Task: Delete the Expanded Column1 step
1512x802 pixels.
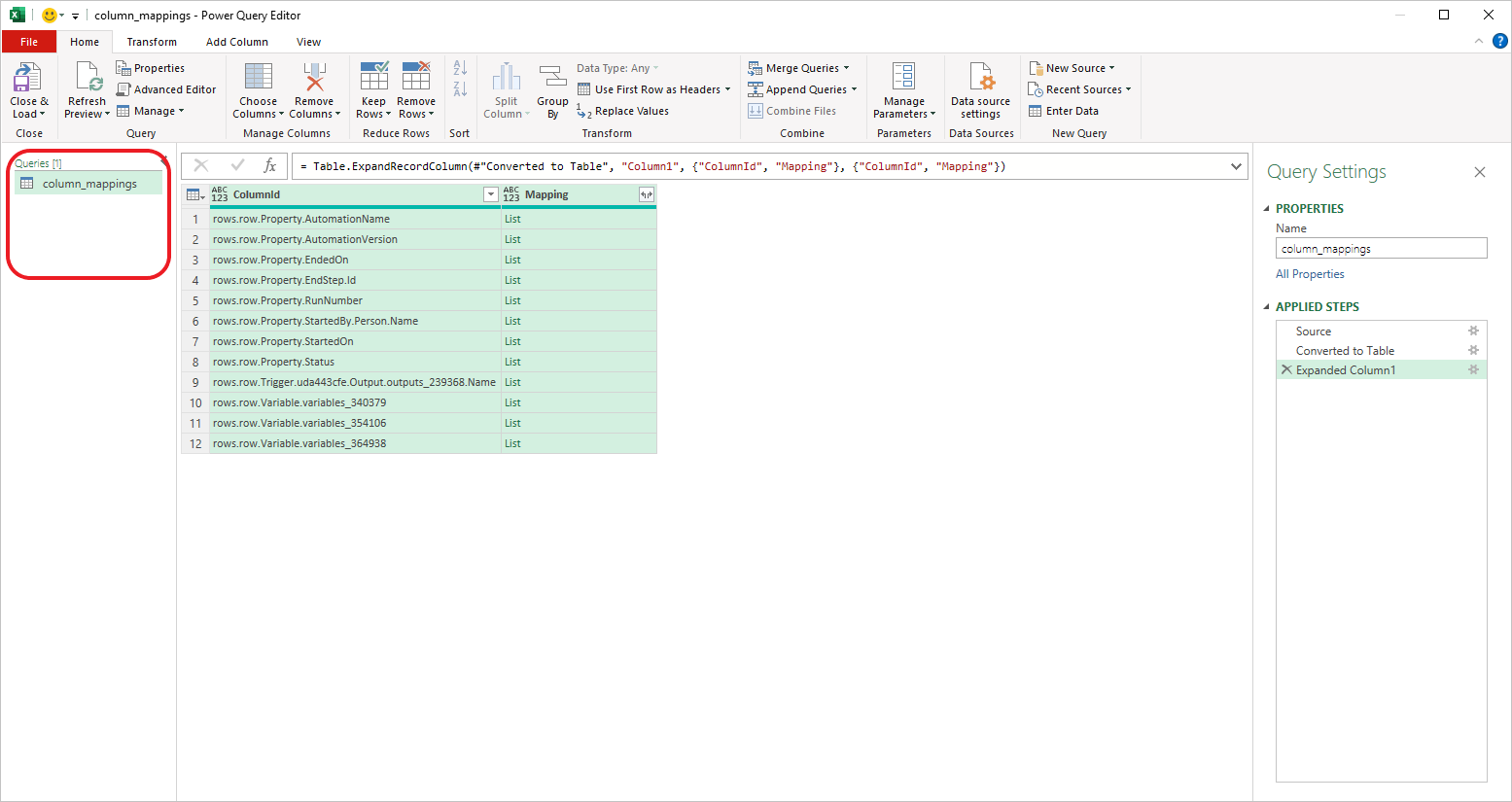Action: pos(1286,369)
